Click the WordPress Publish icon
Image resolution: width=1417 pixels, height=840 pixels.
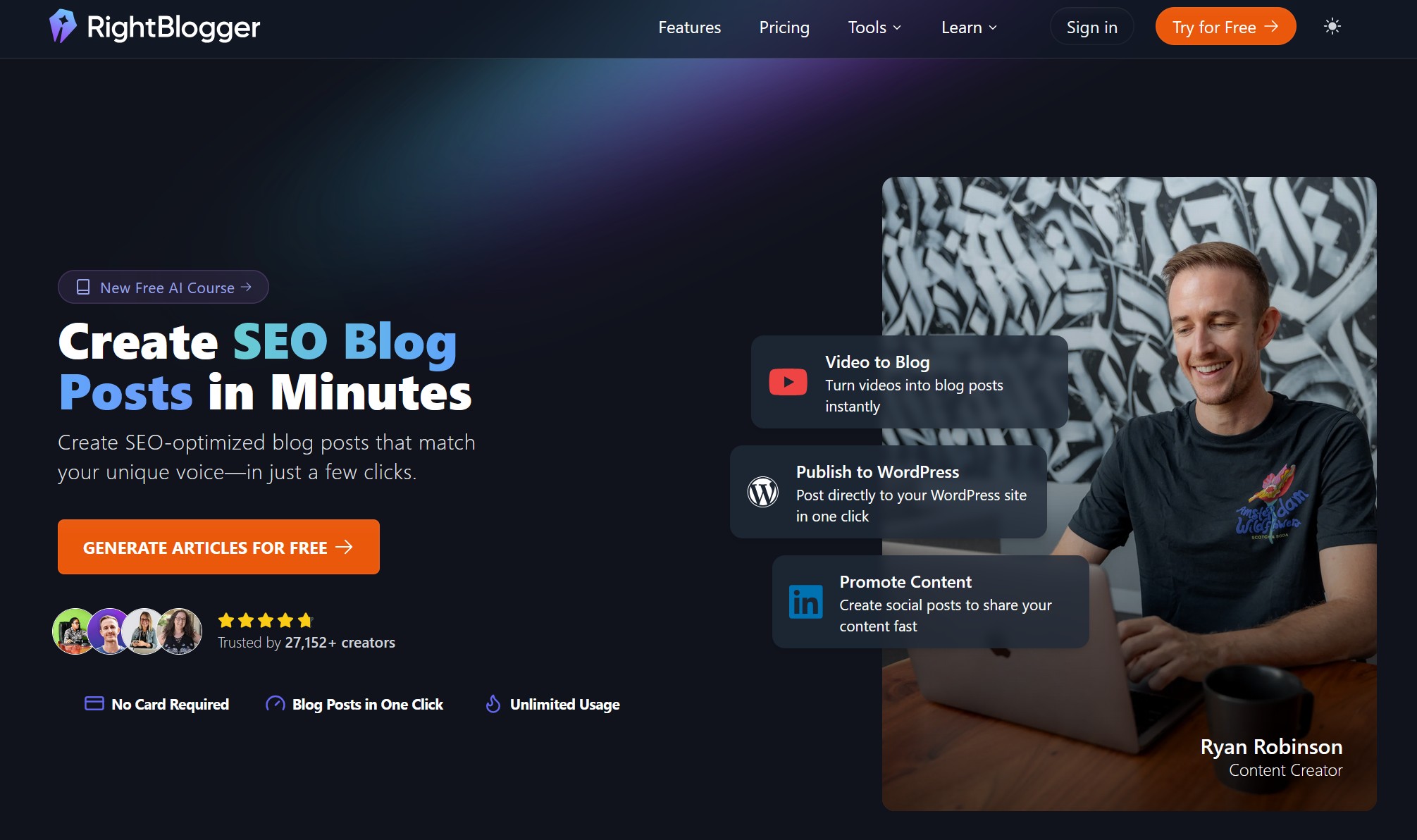click(763, 492)
